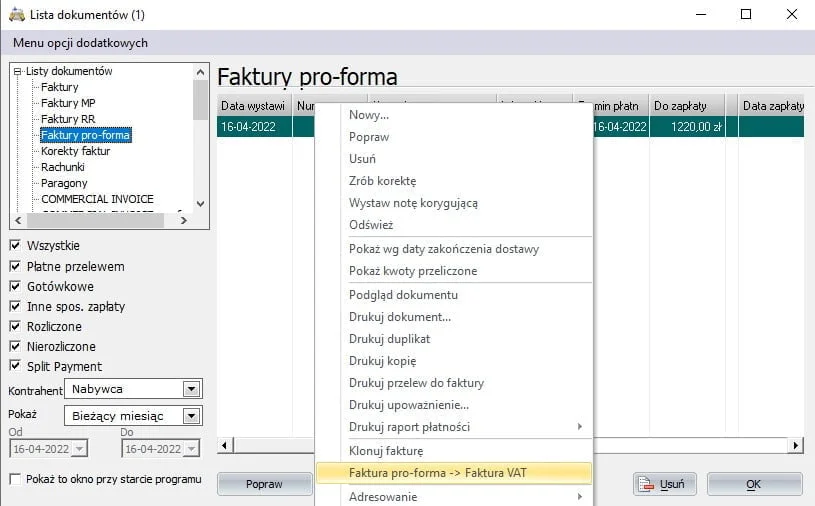The width and height of the screenshot is (815, 506).
Task: Open the Do date picker dropdown
Action: click(x=192, y=448)
